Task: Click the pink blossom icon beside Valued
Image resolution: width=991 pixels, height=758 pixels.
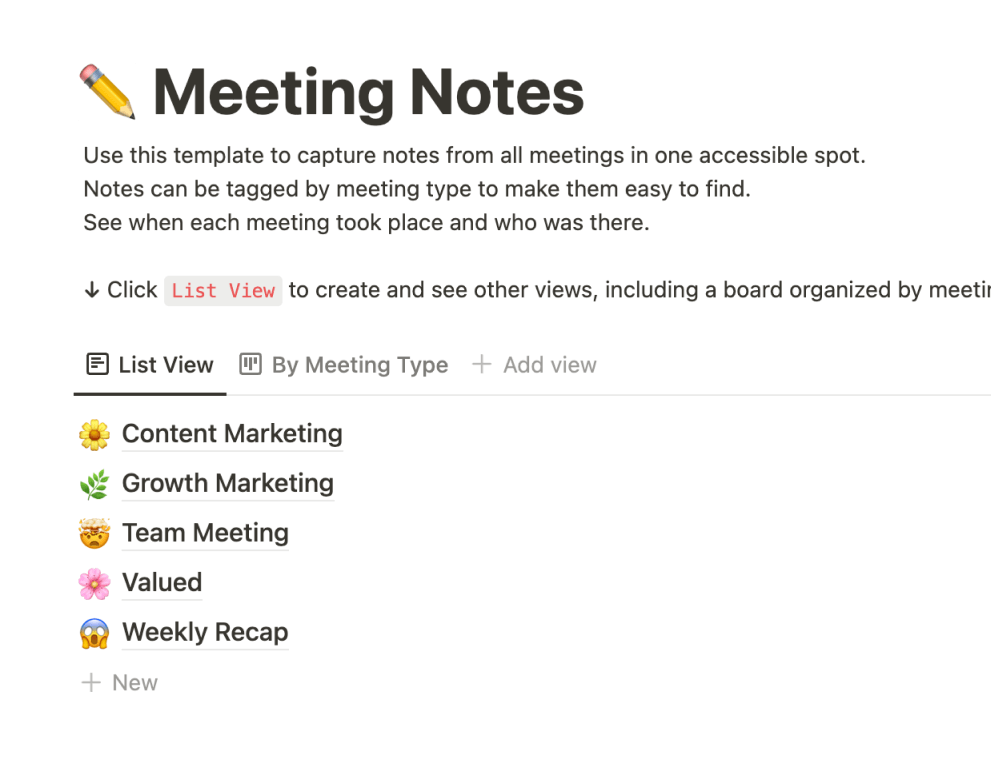Action: click(94, 583)
